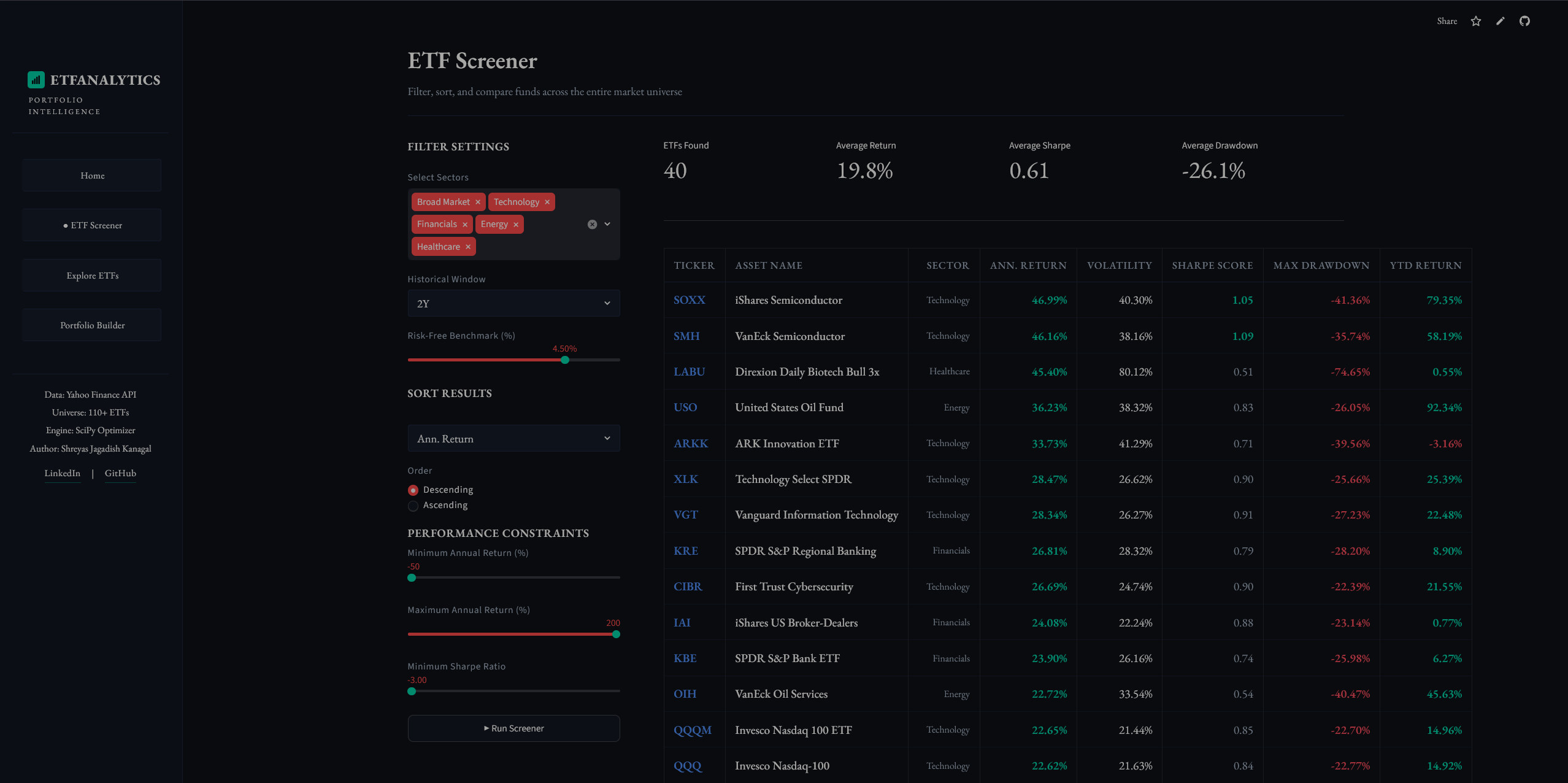Screen dimensions: 1568x783
Task: Open the VGT ticker link
Action: click(x=686, y=515)
